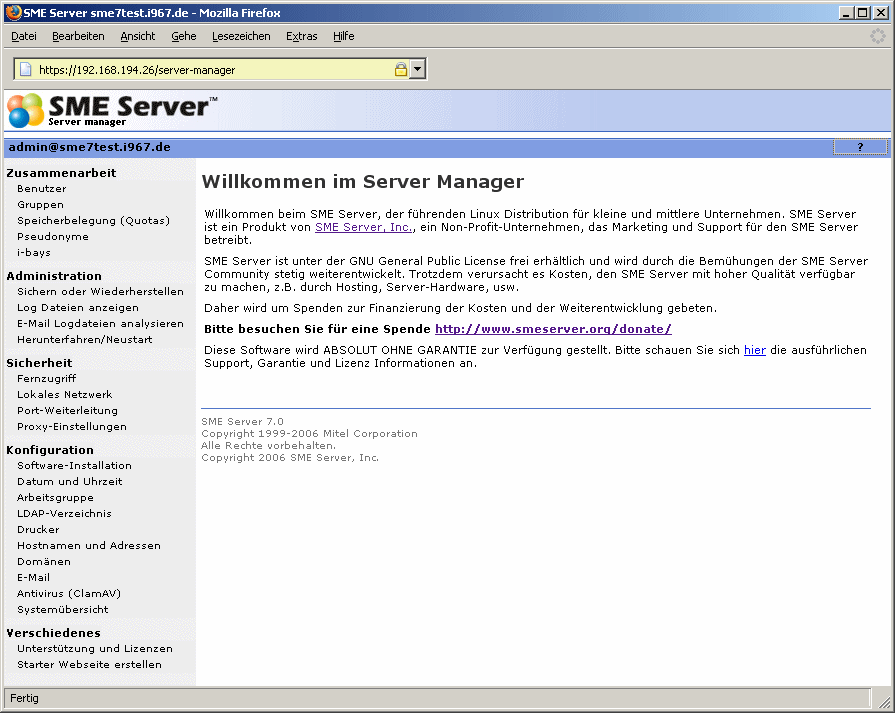
Task: Open Proxy-Einstellungen
Action: pyautogui.click(x=72, y=426)
